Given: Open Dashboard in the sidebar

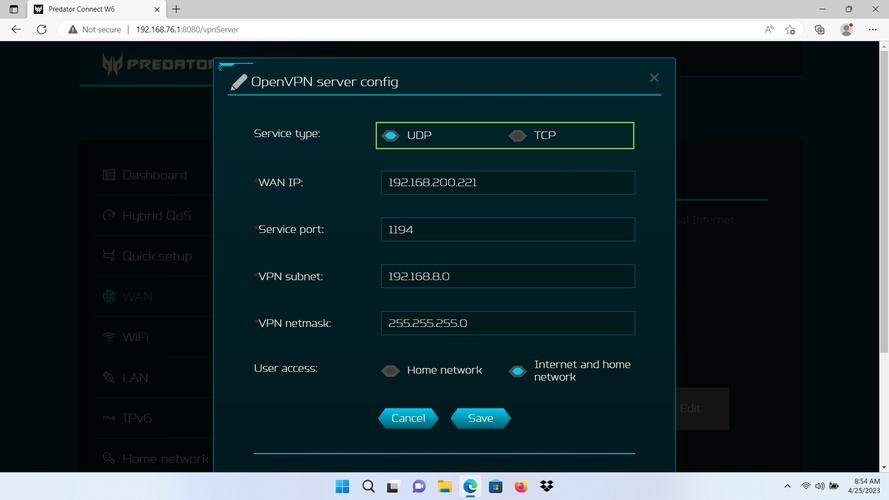Looking at the screenshot, I should [x=154, y=175].
